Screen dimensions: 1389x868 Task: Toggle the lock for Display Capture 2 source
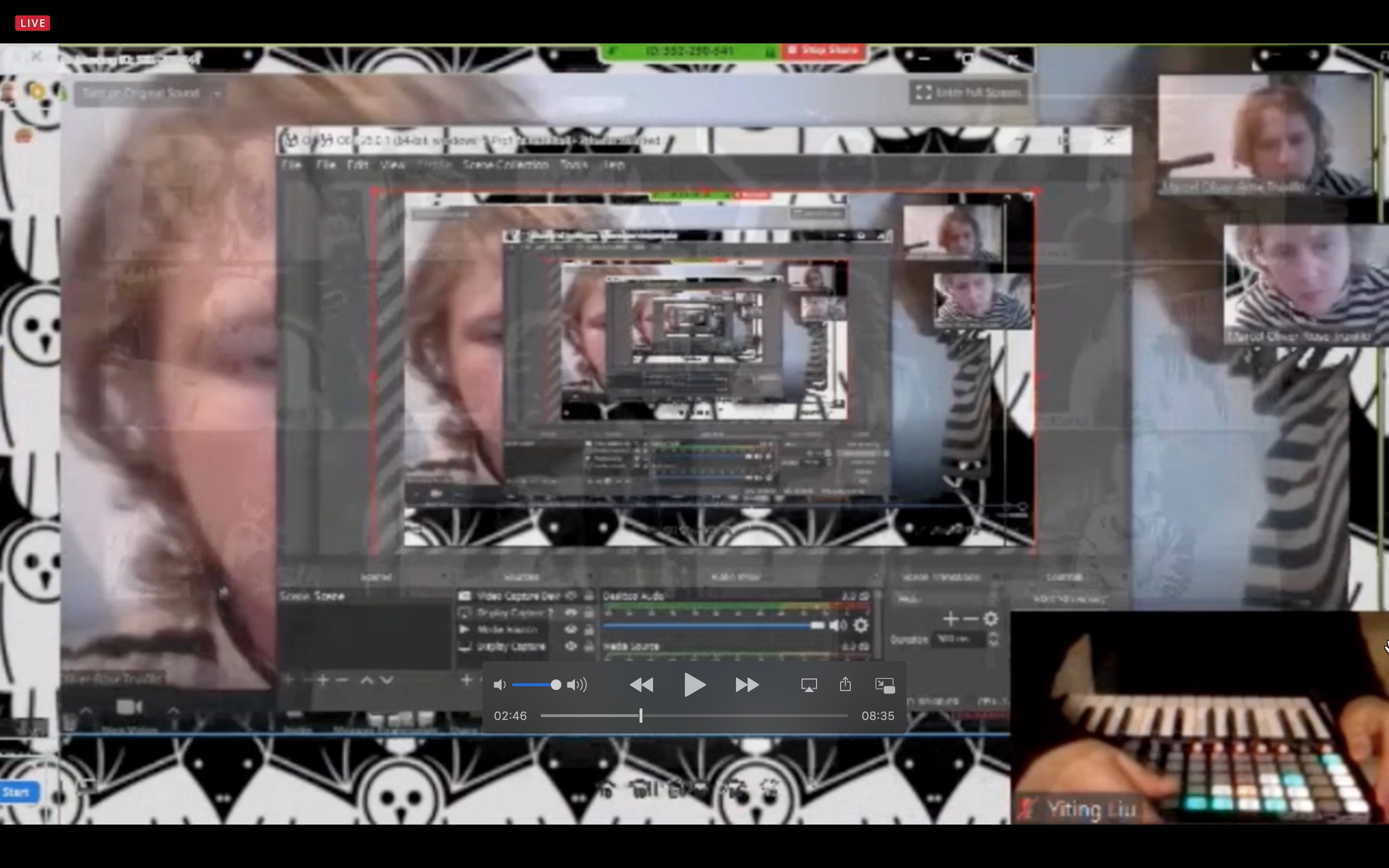588,613
